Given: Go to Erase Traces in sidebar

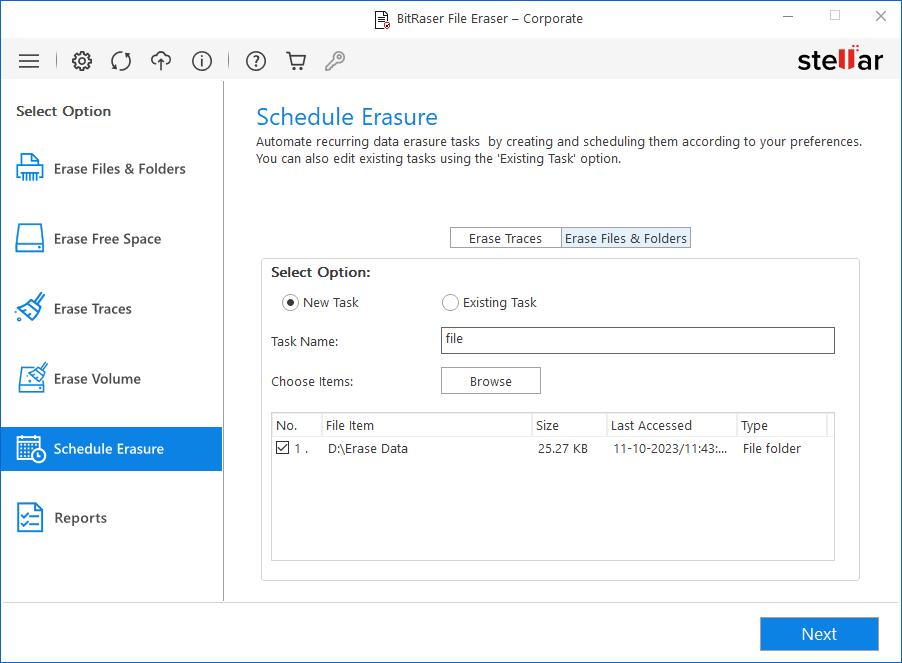Looking at the screenshot, I should [112, 309].
